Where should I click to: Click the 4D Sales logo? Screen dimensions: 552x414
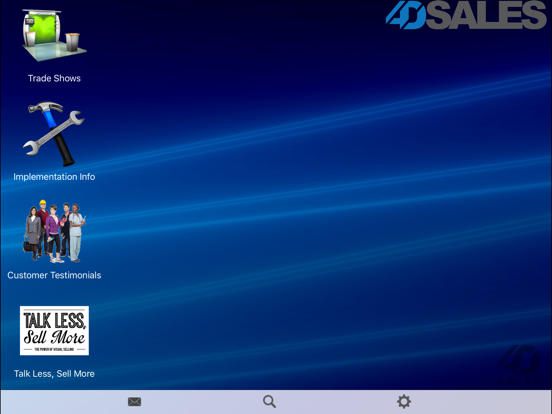[x=466, y=15]
